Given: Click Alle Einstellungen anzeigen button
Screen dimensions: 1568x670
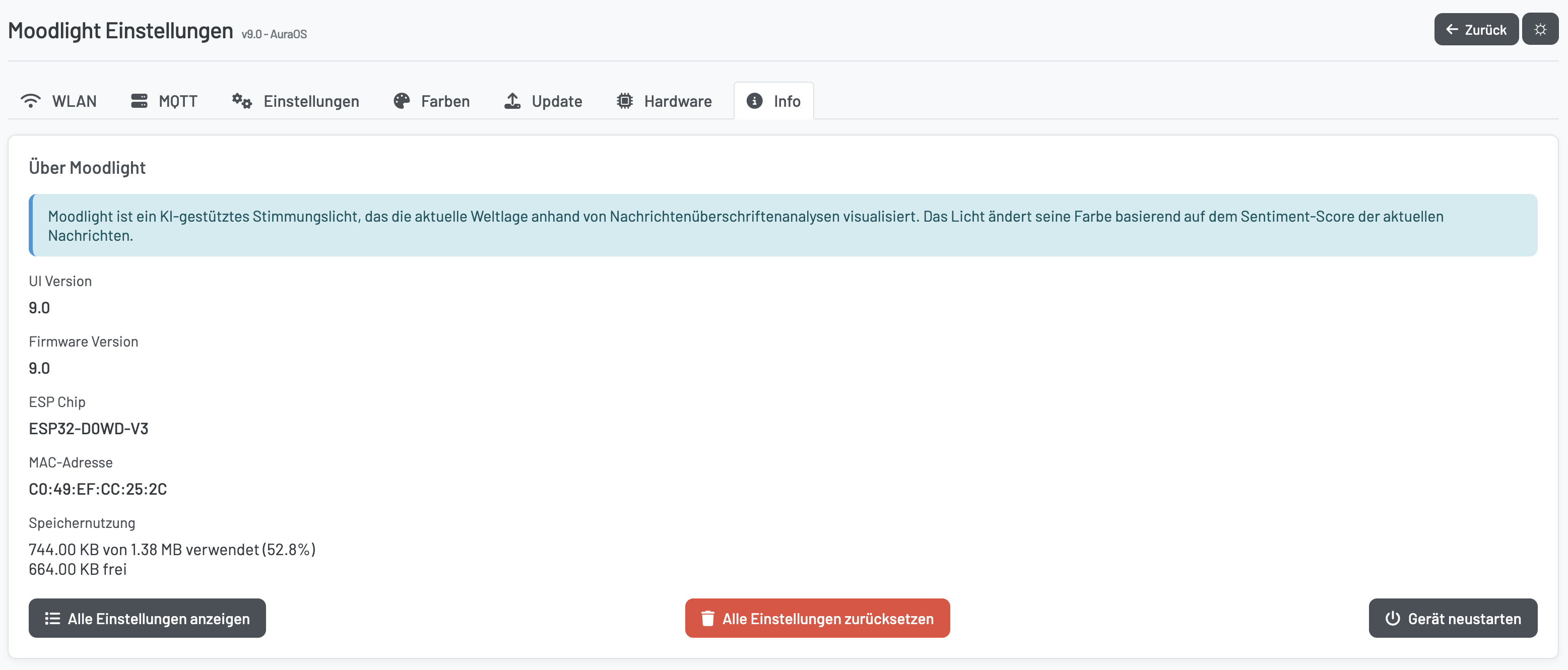Looking at the screenshot, I should (x=147, y=618).
